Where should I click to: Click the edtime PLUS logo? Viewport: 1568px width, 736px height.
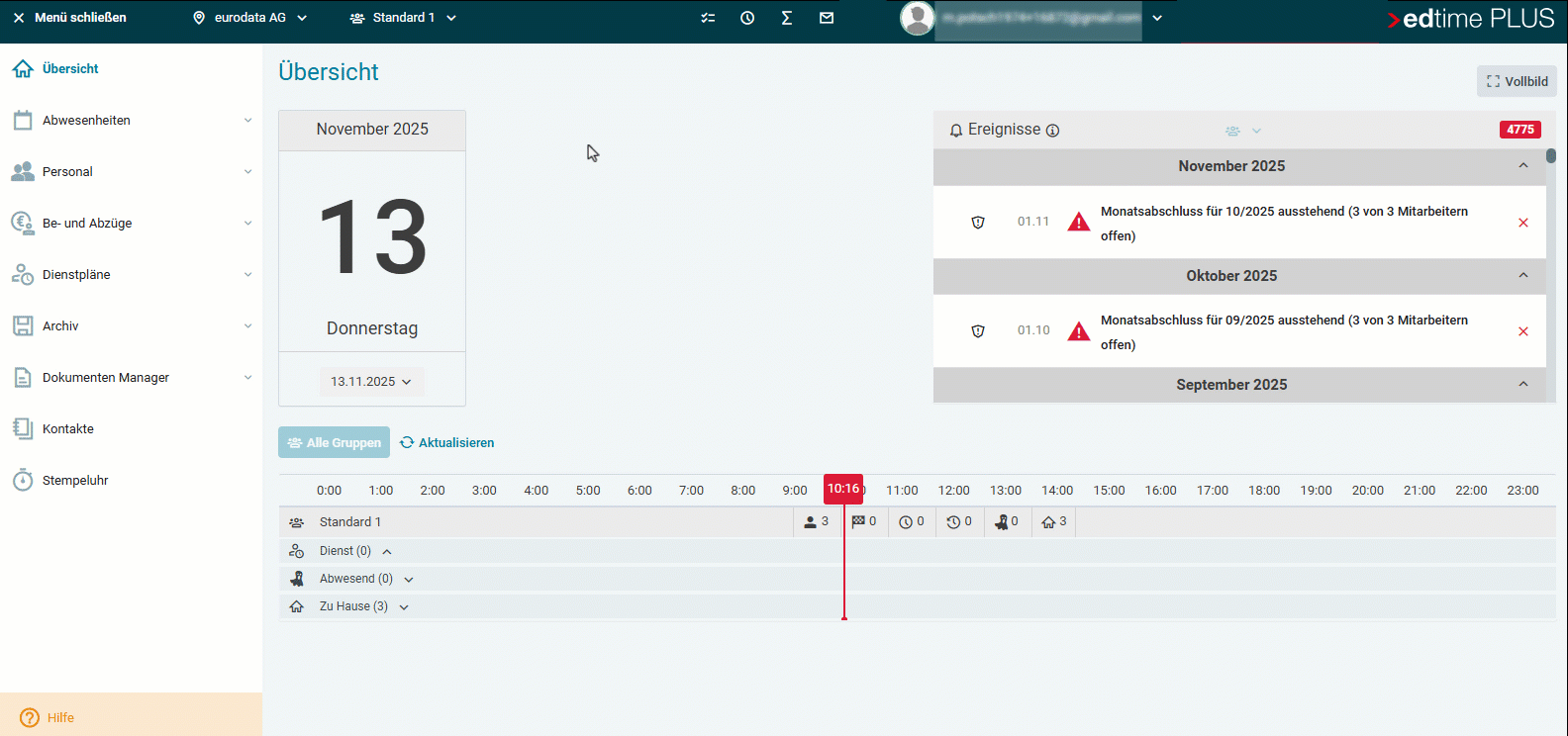click(x=1470, y=19)
